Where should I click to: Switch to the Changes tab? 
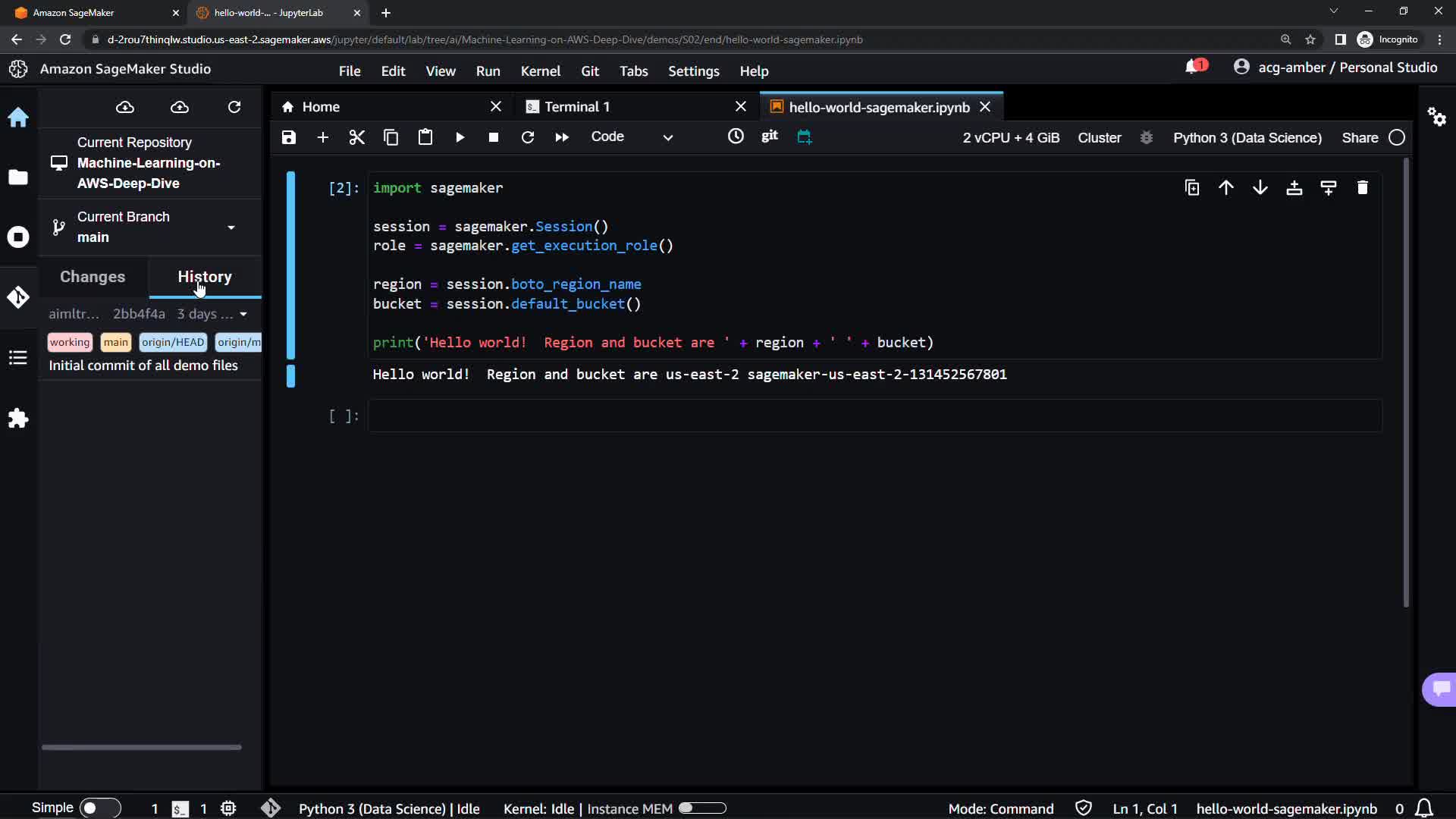pos(93,277)
